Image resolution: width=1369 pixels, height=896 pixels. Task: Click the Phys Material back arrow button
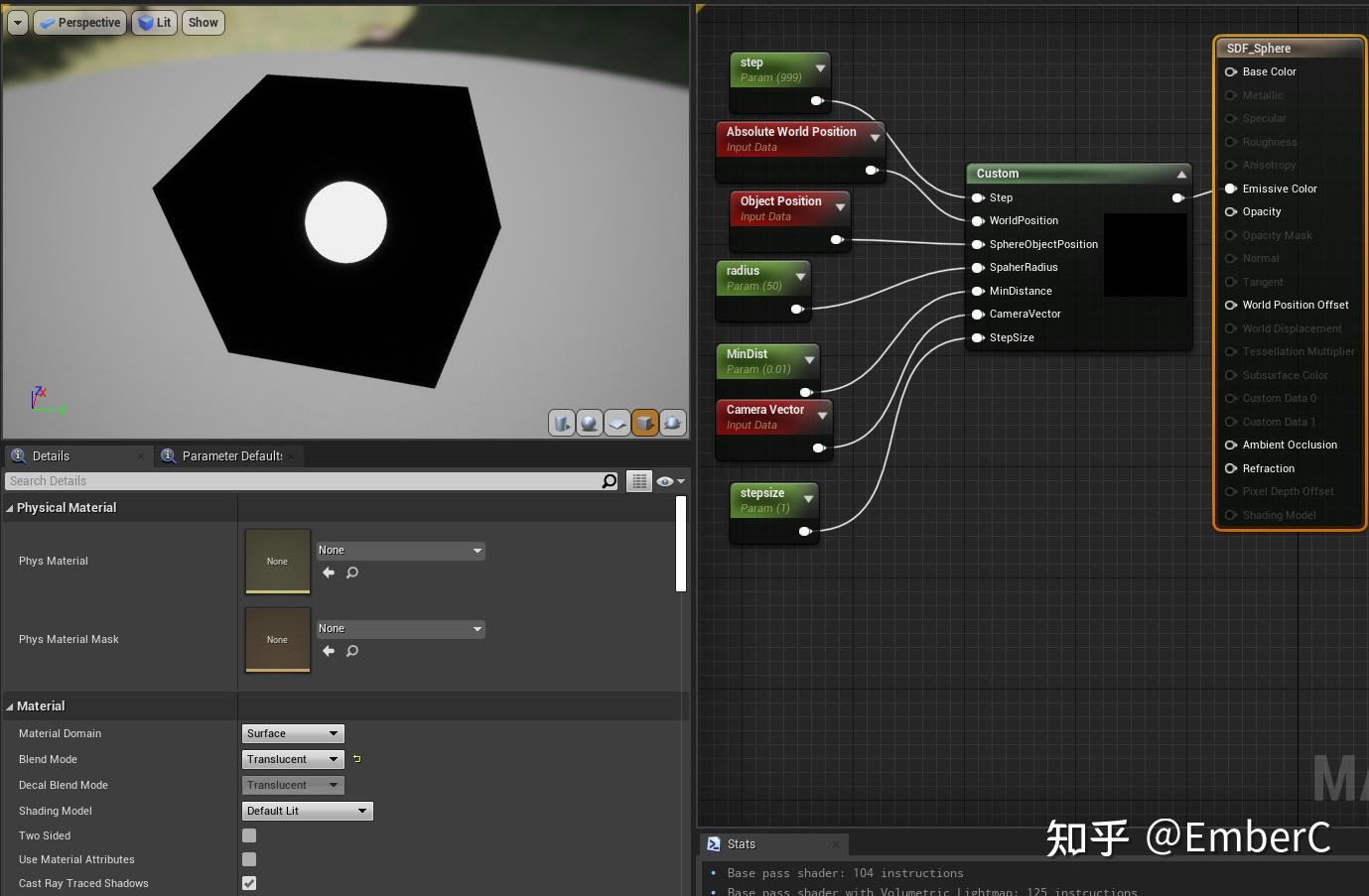click(x=328, y=573)
